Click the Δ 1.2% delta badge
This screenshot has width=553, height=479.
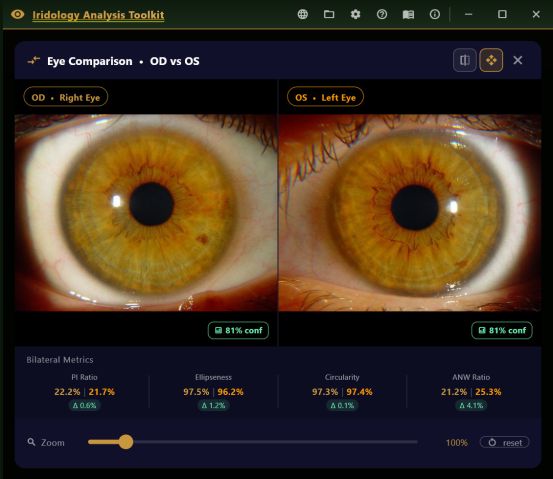coord(213,406)
